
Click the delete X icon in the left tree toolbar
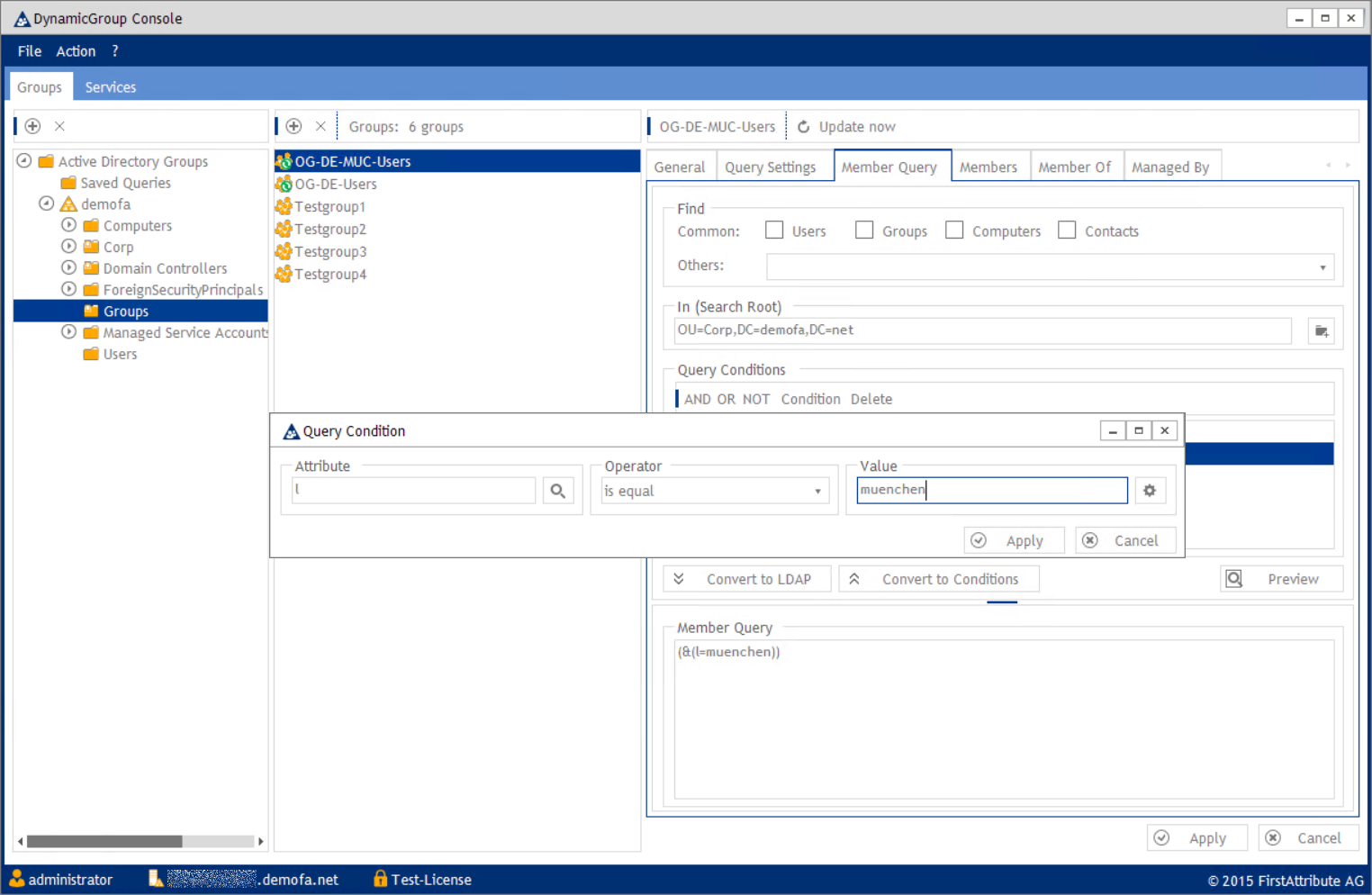click(59, 126)
